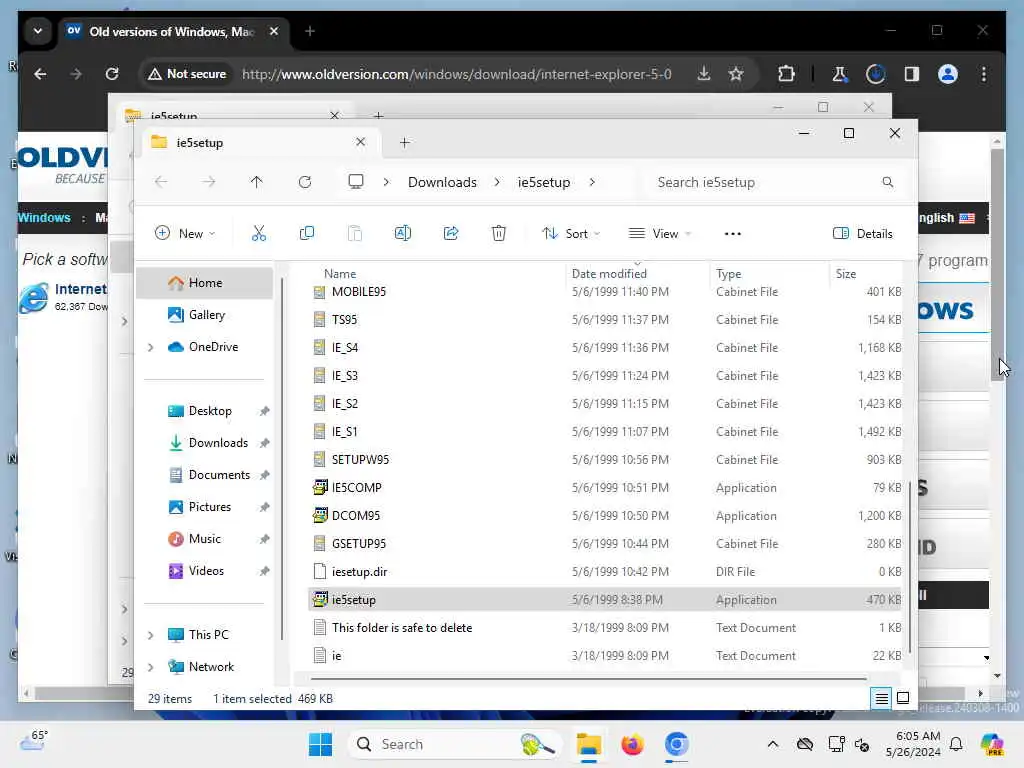Click the Explorer horizontal scrollbar
Image resolution: width=1024 pixels, height=768 pixels.
point(588,679)
